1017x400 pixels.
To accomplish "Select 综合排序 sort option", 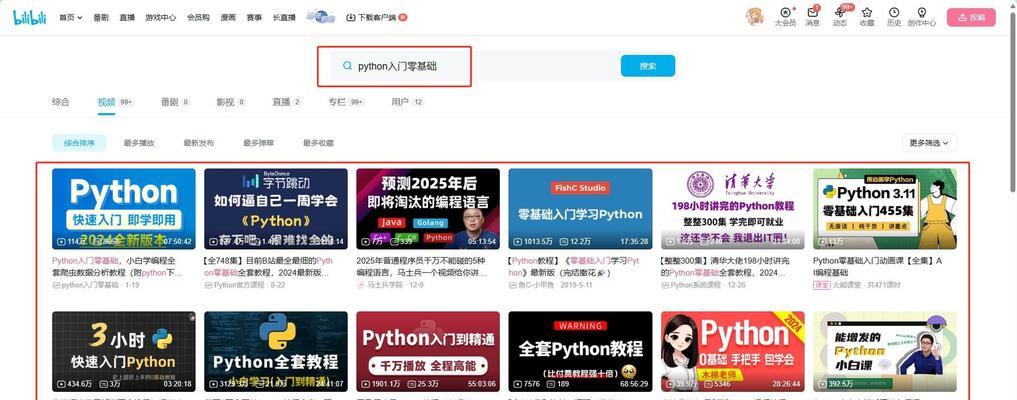I will [x=79, y=143].
